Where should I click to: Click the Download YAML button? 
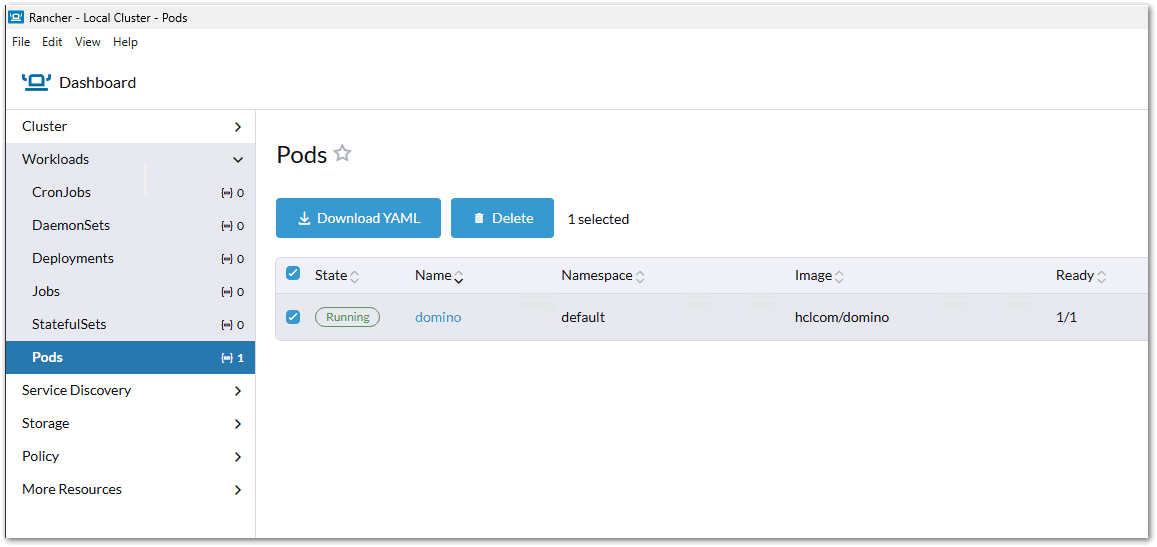coord(359,218)
